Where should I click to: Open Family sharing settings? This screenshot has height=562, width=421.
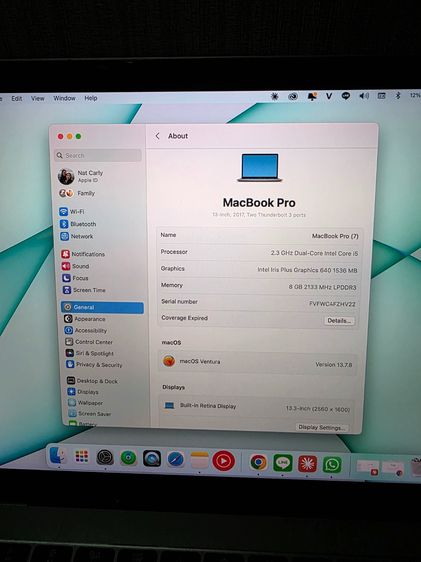77,193
